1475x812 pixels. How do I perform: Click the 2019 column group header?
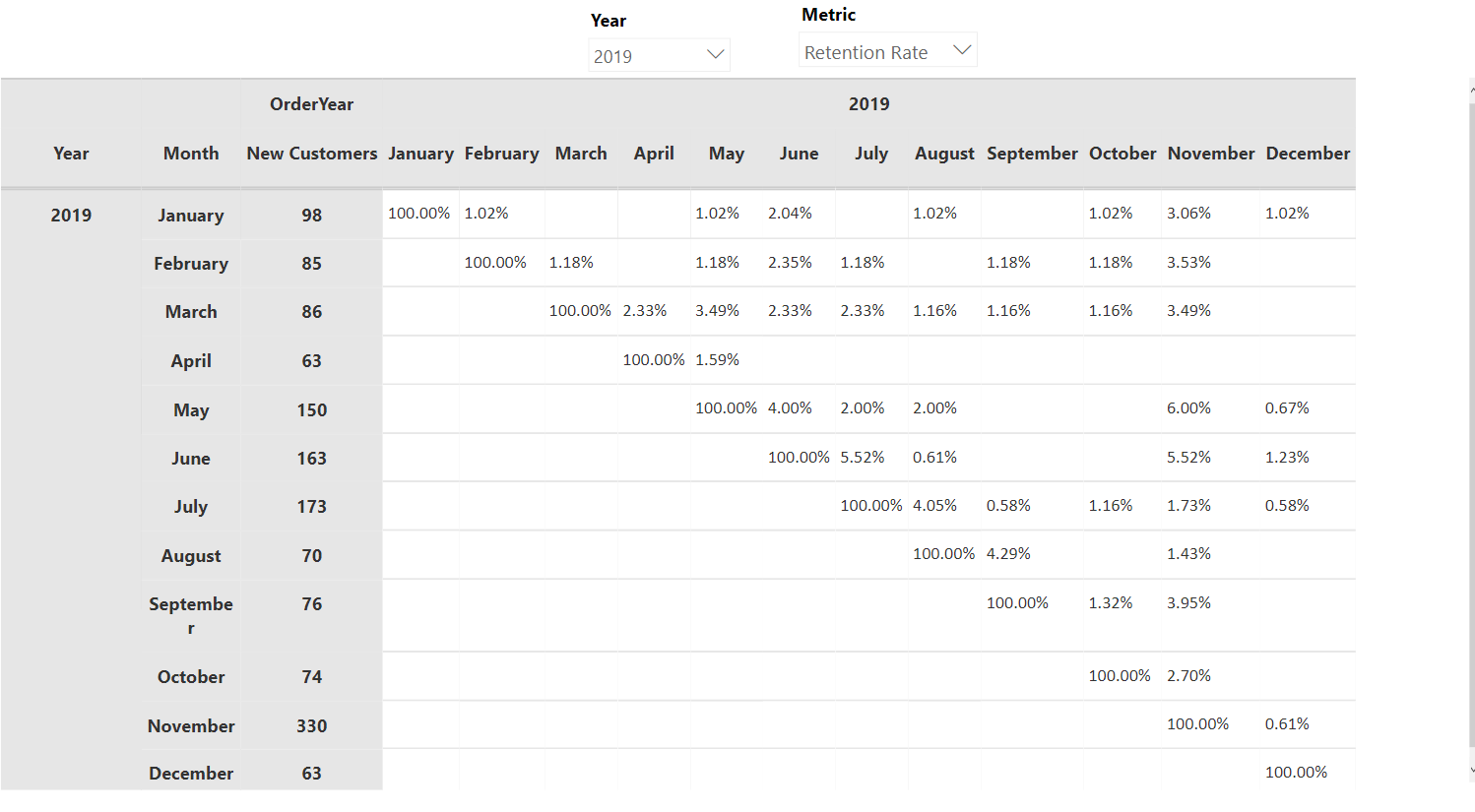click(x=868, y=104)
